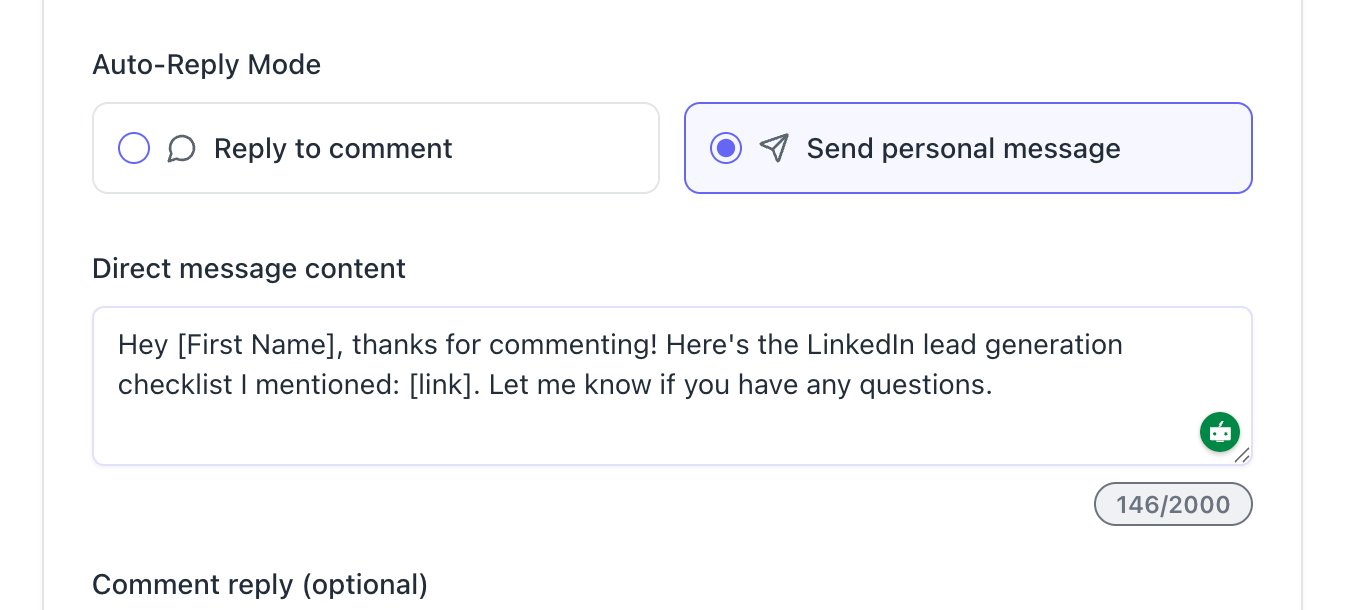Click the speech bubble icon for comment reply
The width and height of the screenshot is (1362, 610).
(181, 149)
